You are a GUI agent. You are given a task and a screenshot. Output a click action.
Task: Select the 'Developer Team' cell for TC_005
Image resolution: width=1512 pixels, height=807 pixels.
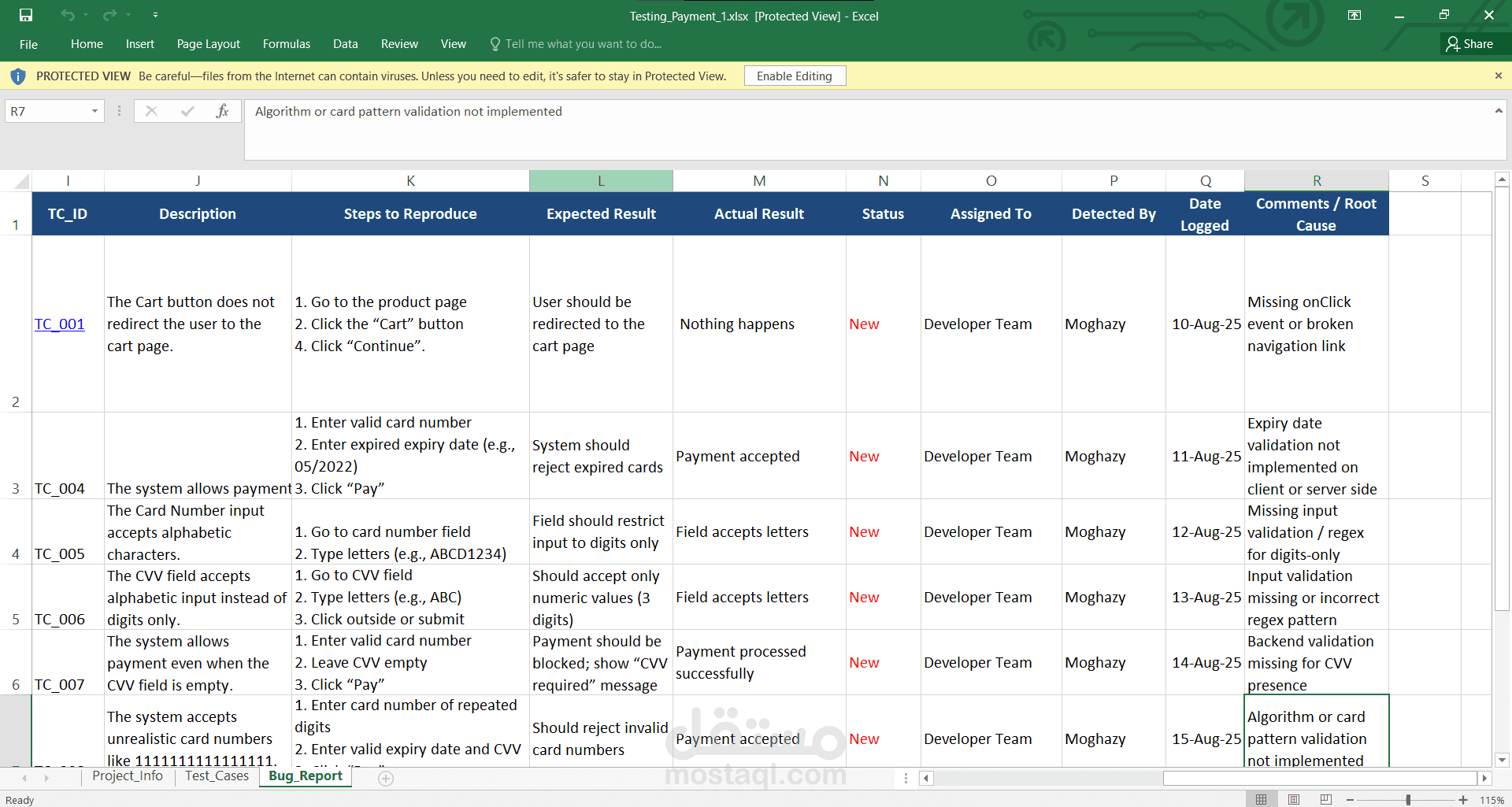pos(991,531)
